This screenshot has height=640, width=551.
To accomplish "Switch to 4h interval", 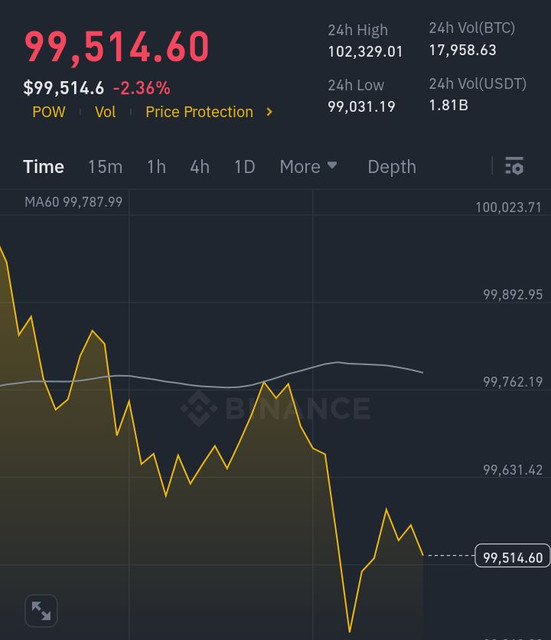I will [200, 167].
